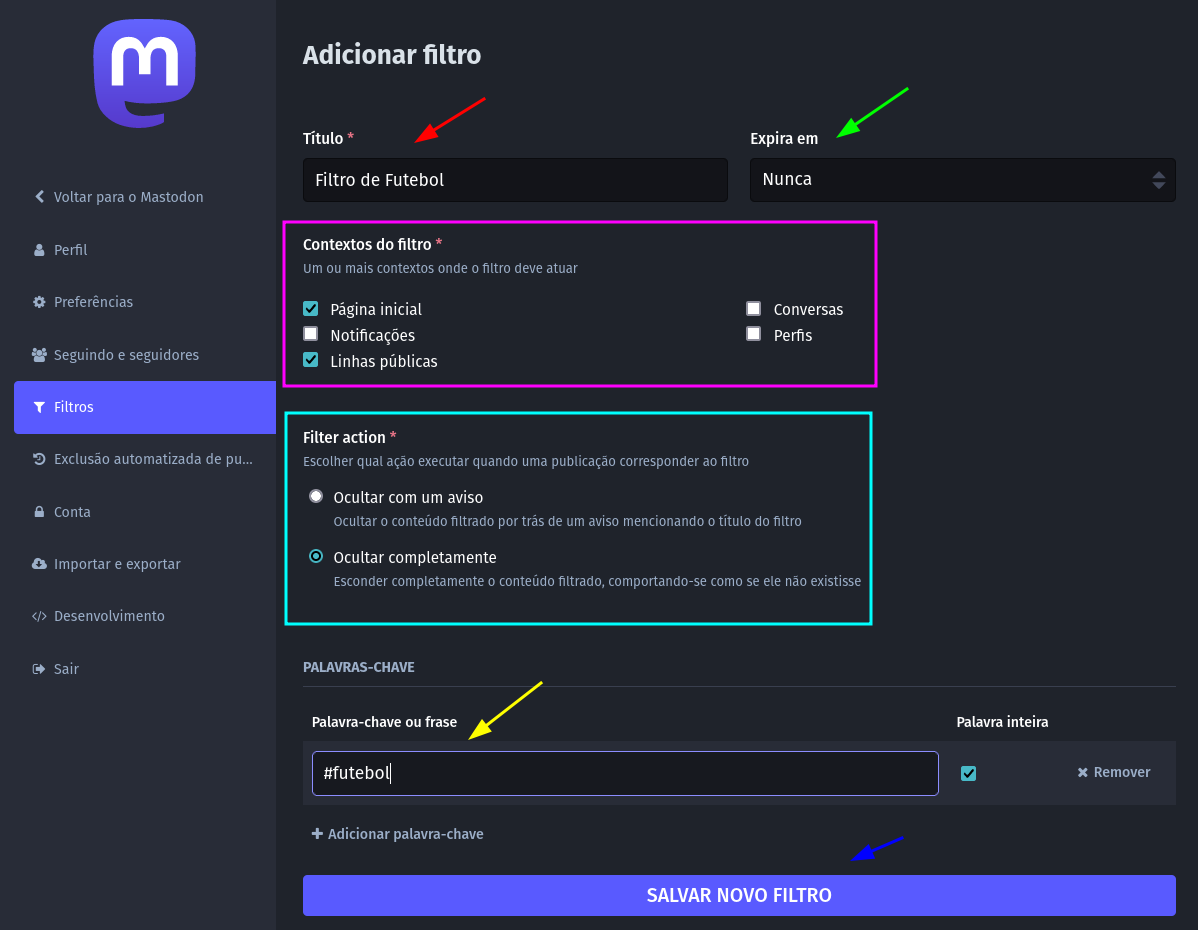This screenshot has height=930, width=1198.
Task: Click the keyword input containing #futebol
Action: tap(625, 773)
